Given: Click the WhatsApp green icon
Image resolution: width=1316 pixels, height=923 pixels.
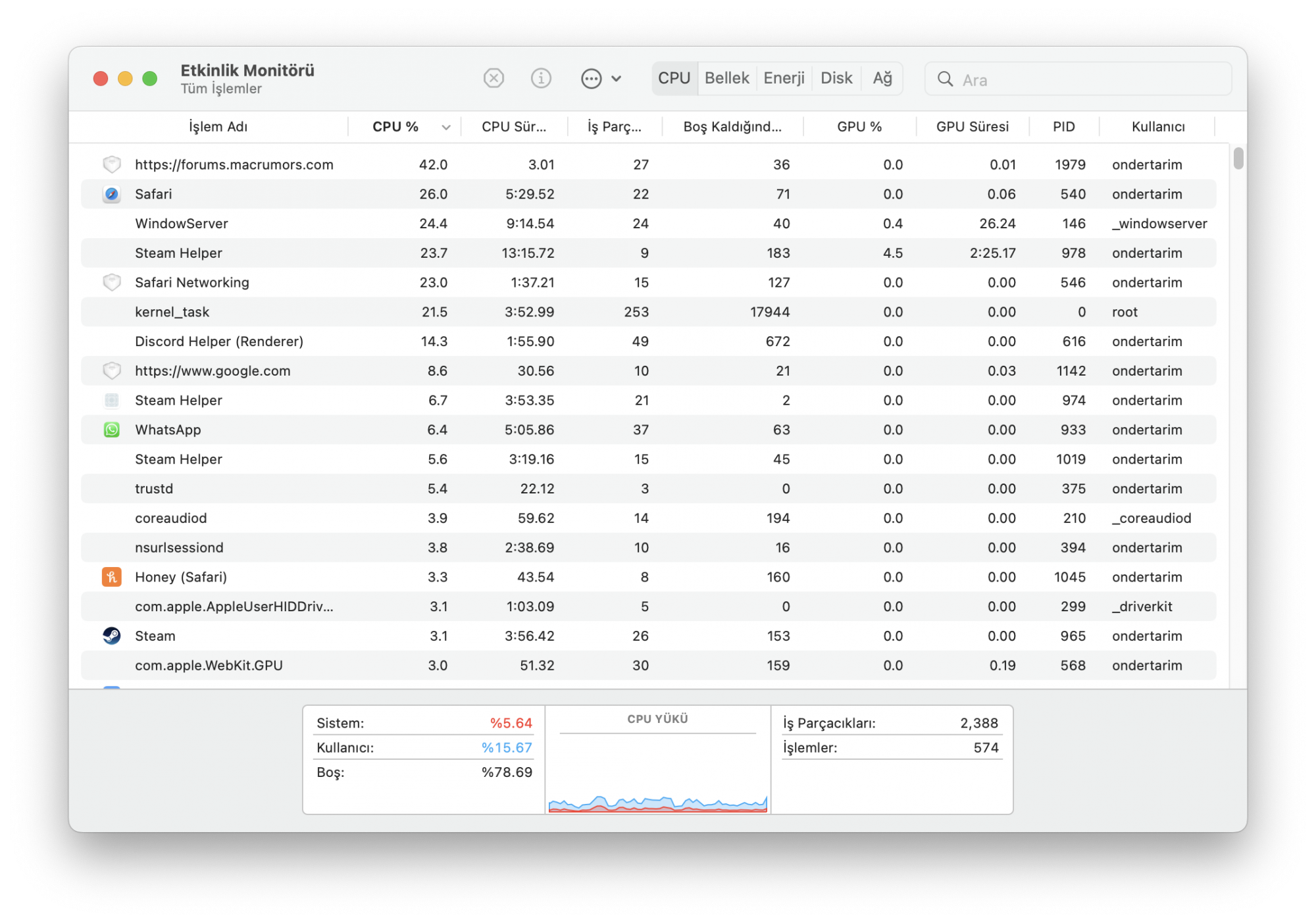Looking at the screenshot, I should click(112, 430).
